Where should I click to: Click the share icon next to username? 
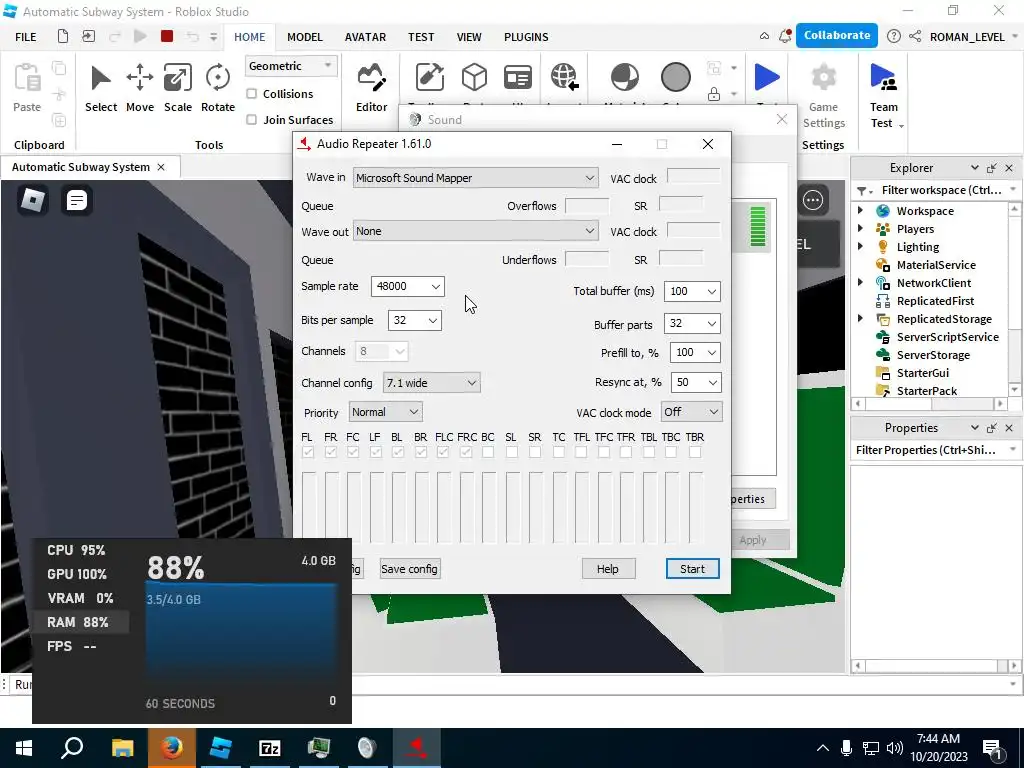click(915, 37)
